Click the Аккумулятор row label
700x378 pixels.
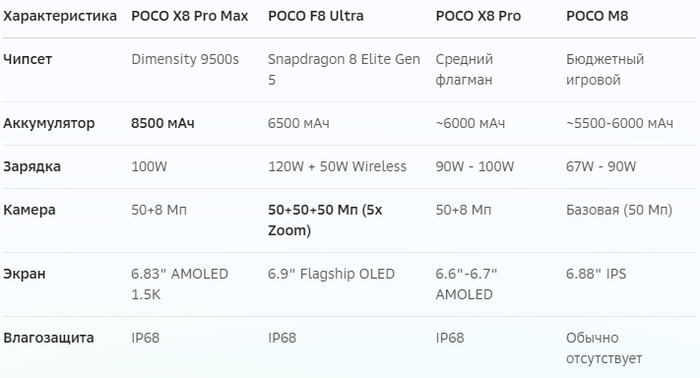pyautogui.click(x=49, y=124)
